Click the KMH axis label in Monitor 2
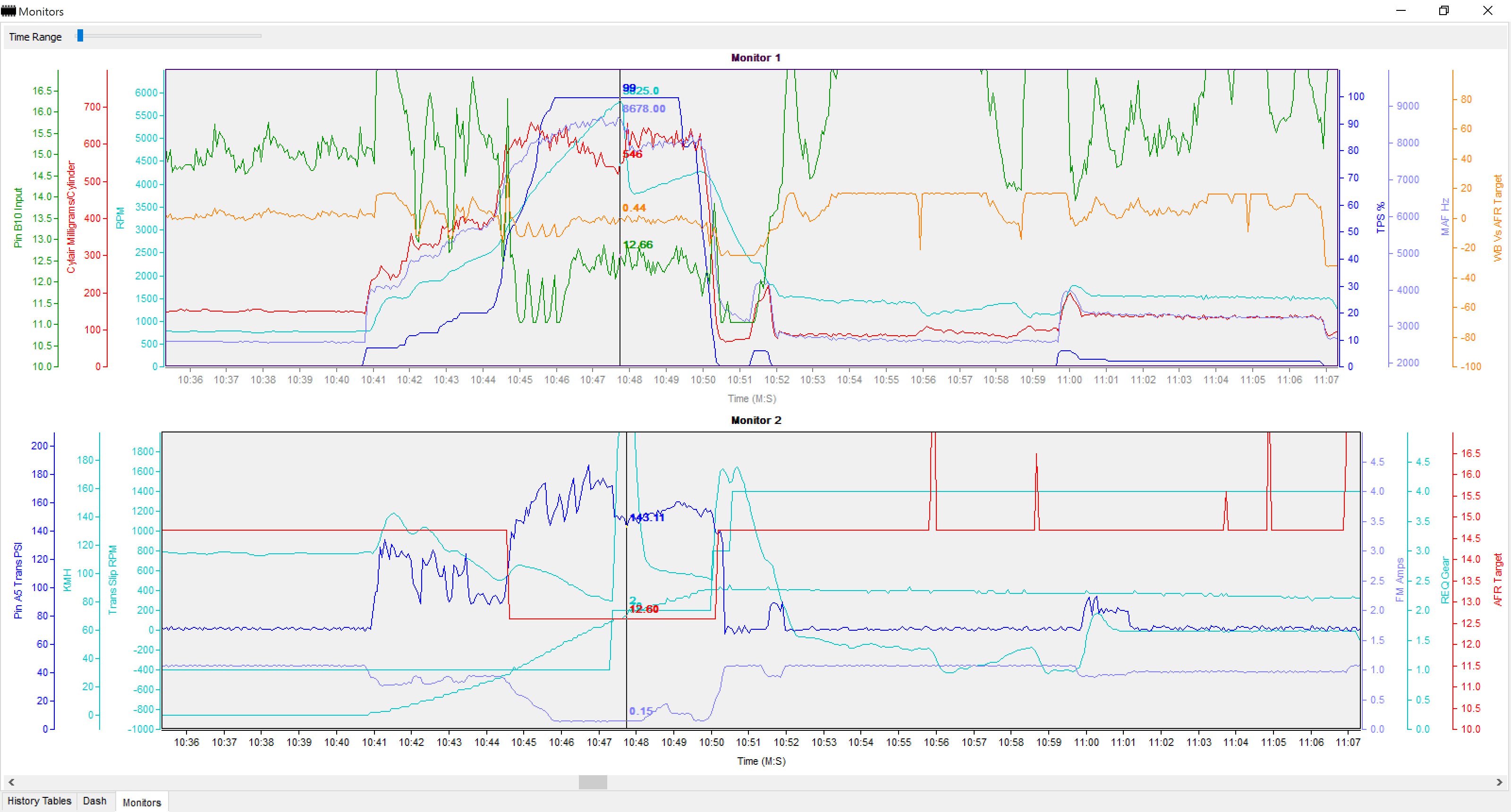This screenshot has height=812, width=1511. coord(67,580)
